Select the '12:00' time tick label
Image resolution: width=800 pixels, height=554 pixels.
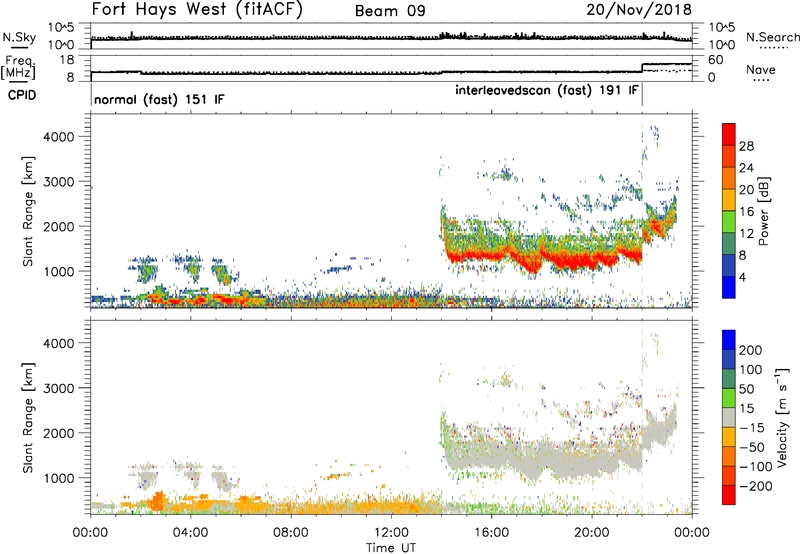pyautogui.click(x=391, y=533)
